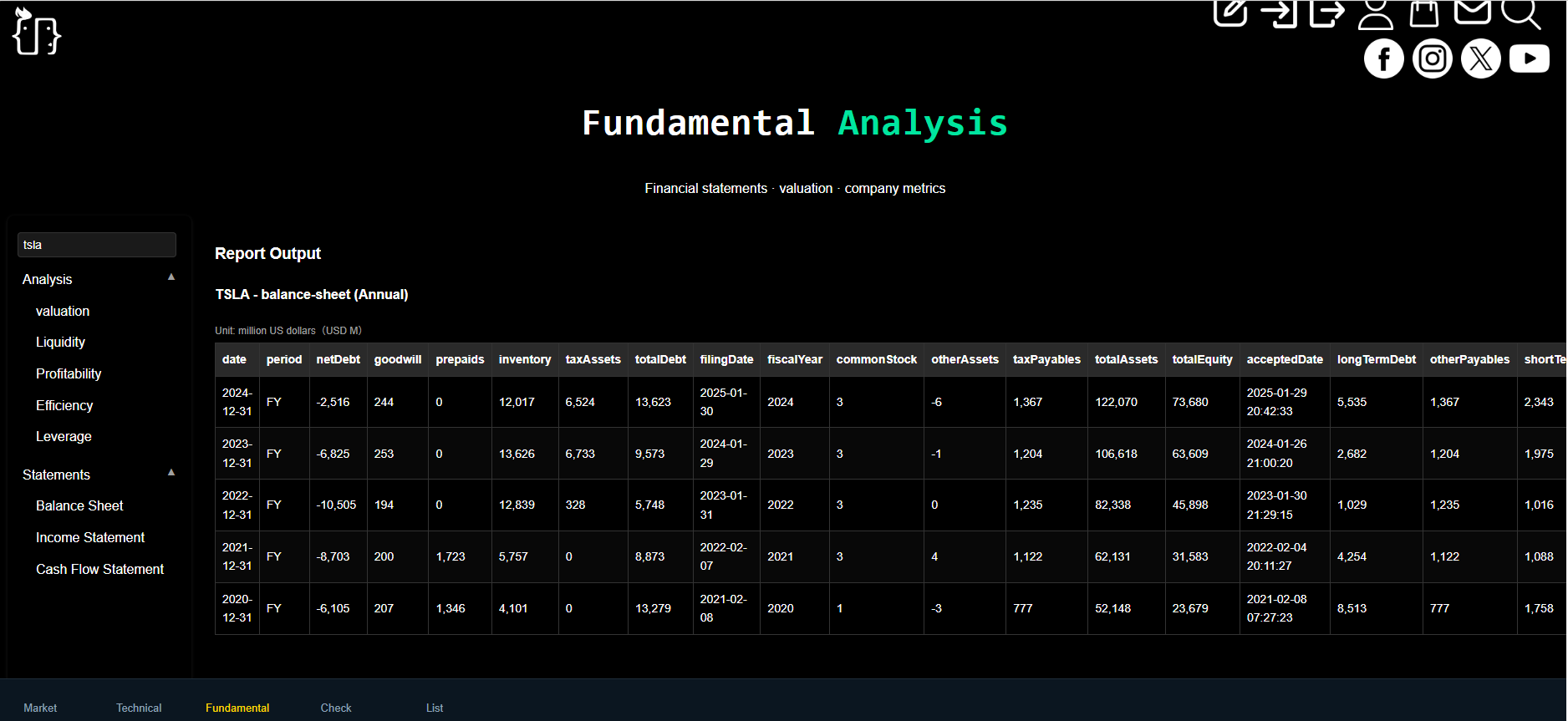Click the ticker input containing tsla
This screenshot has height=721, width=1568.
97,245
